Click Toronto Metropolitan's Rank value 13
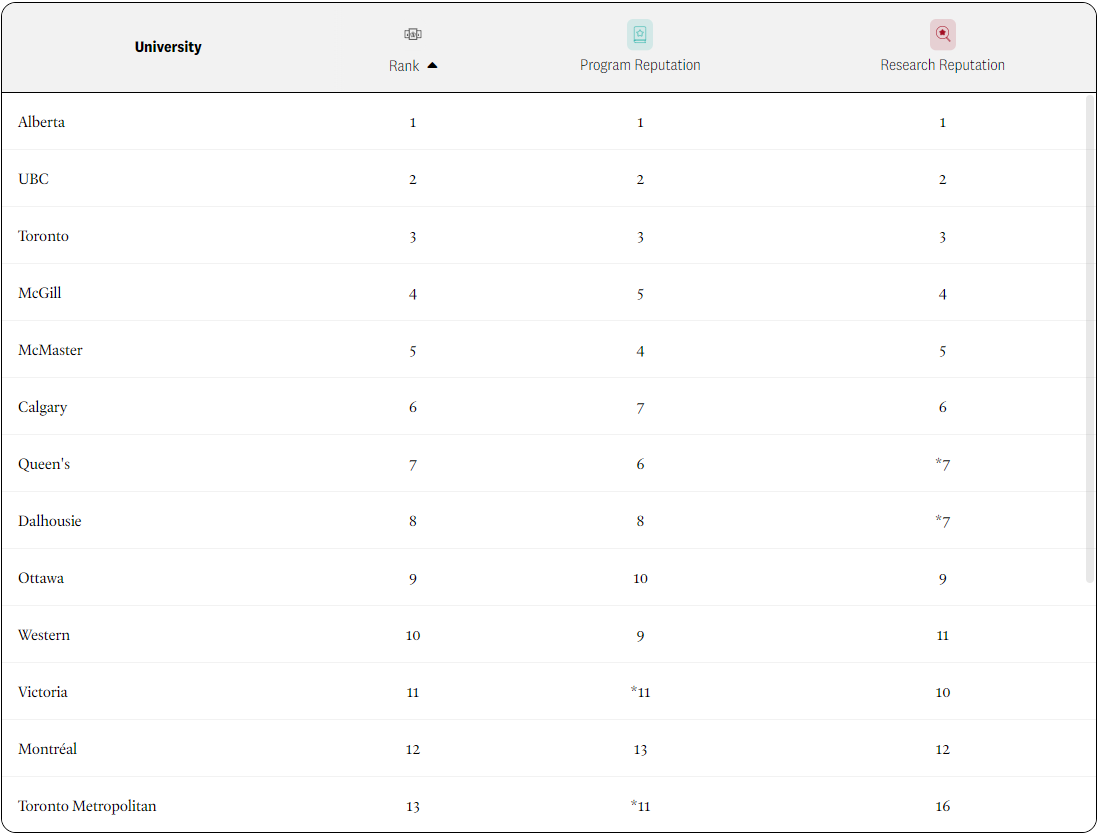The height and width of the screenshot is (834, 1098). coord(413,807)
